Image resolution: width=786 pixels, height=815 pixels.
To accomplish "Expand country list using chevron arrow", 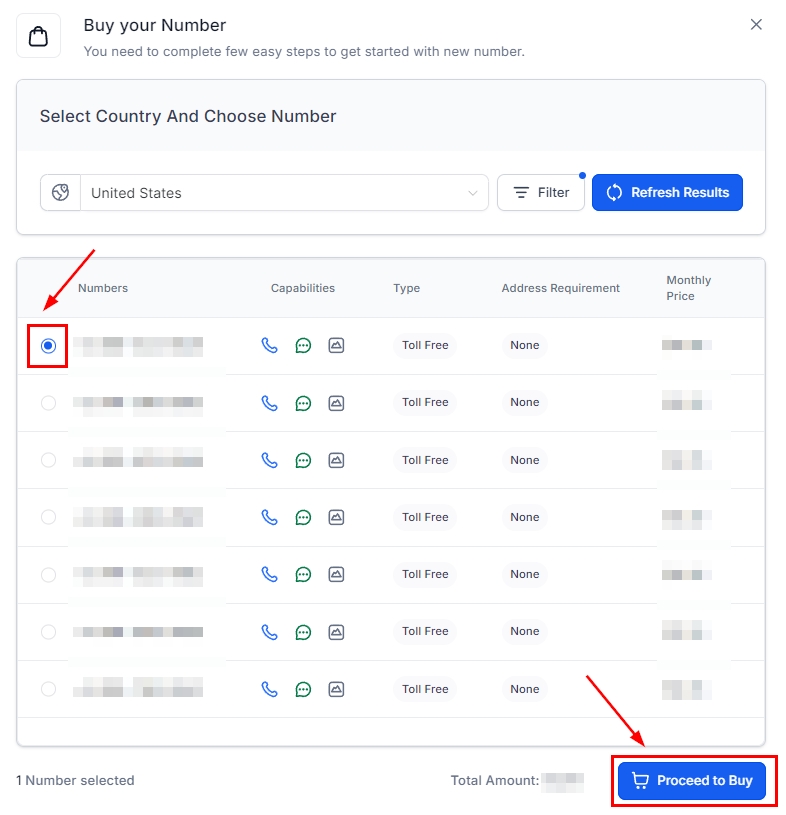I will tap(473, 193).
